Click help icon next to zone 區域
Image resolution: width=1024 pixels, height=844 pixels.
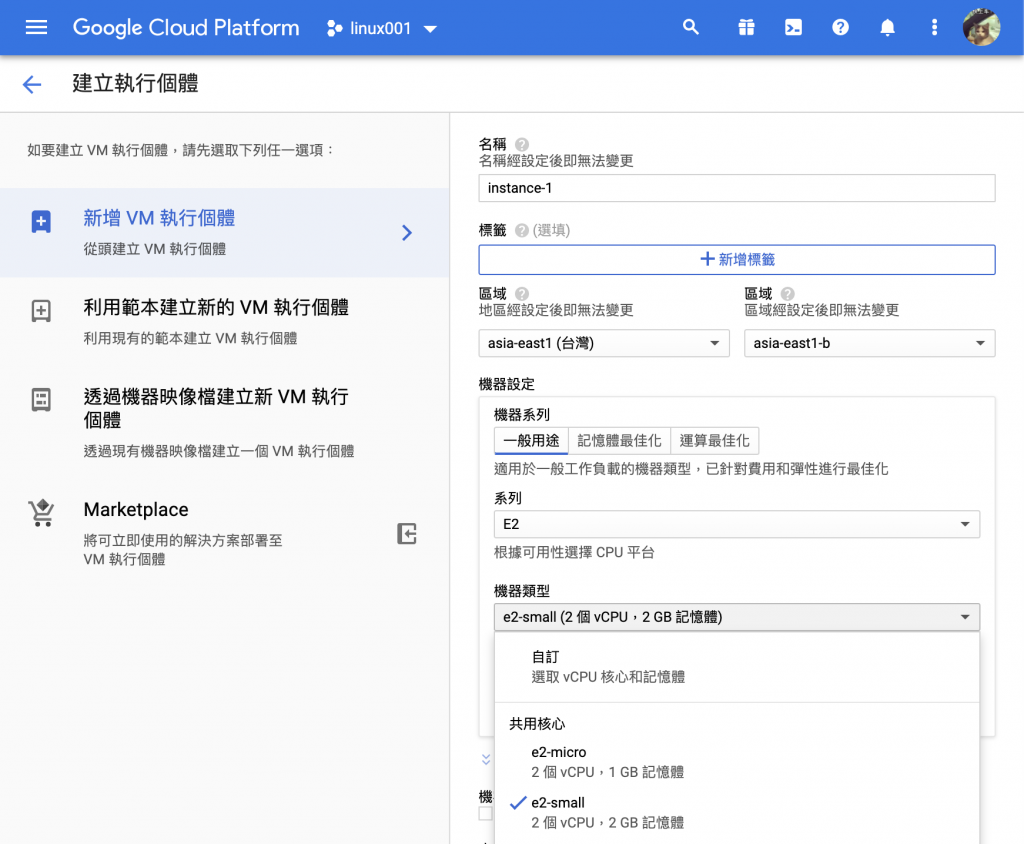pos(788,294)
